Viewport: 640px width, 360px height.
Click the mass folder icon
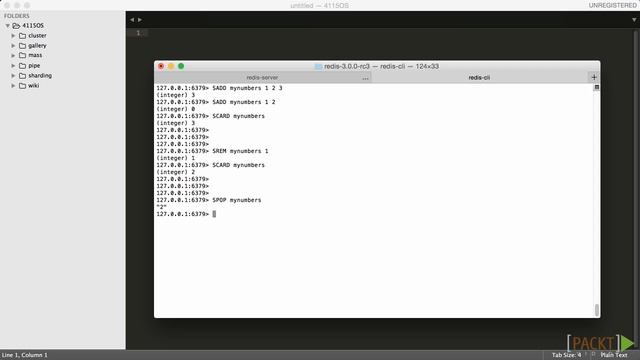[22, 56]
